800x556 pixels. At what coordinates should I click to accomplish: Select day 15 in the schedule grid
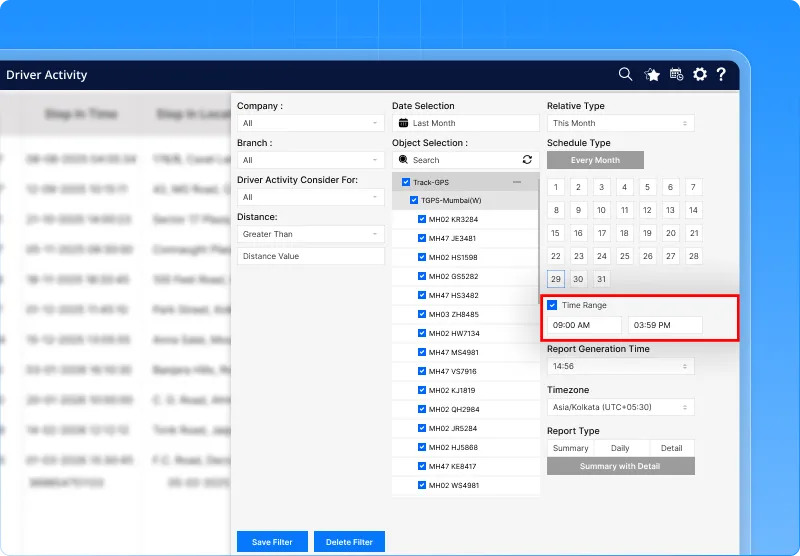pyautogui.click(x=556, y=233)
